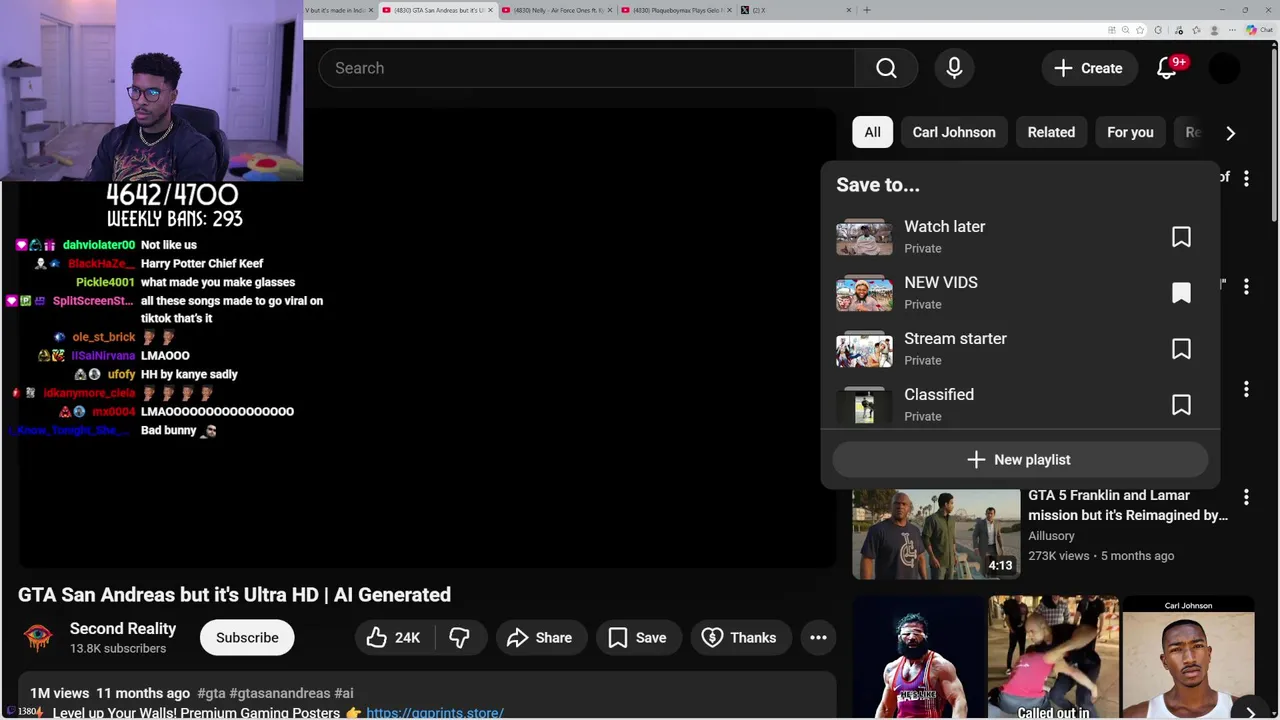Click 'WEEKLY BANS: 293' overlay text
Image resolution: width=1280 pixels, height=720 pixels.
(175, 219)
